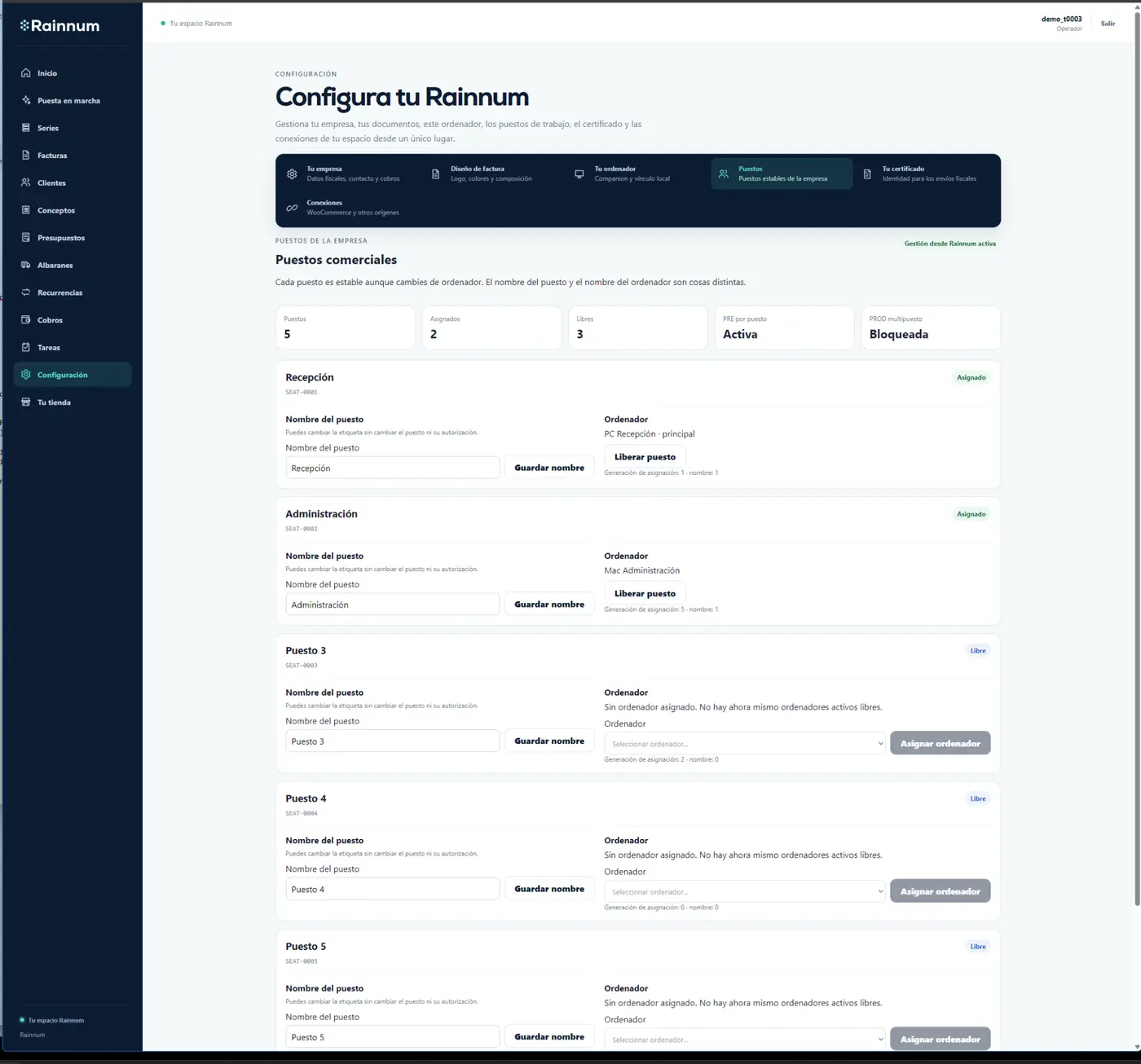Screen dimensions: 1141x1064
Task: Click Guardar nombre for Puesto 4
Action: coord(549,889)
